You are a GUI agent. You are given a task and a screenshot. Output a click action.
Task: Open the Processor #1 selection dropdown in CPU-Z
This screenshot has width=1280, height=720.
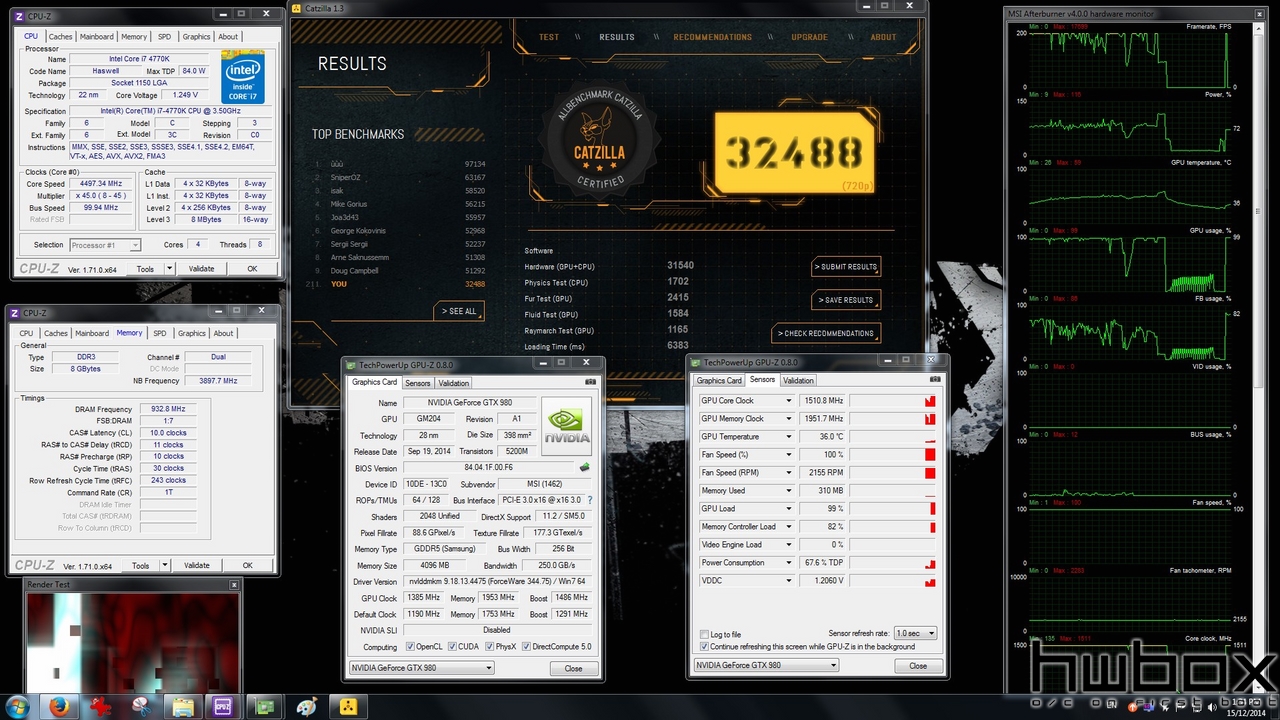[105, 245]
